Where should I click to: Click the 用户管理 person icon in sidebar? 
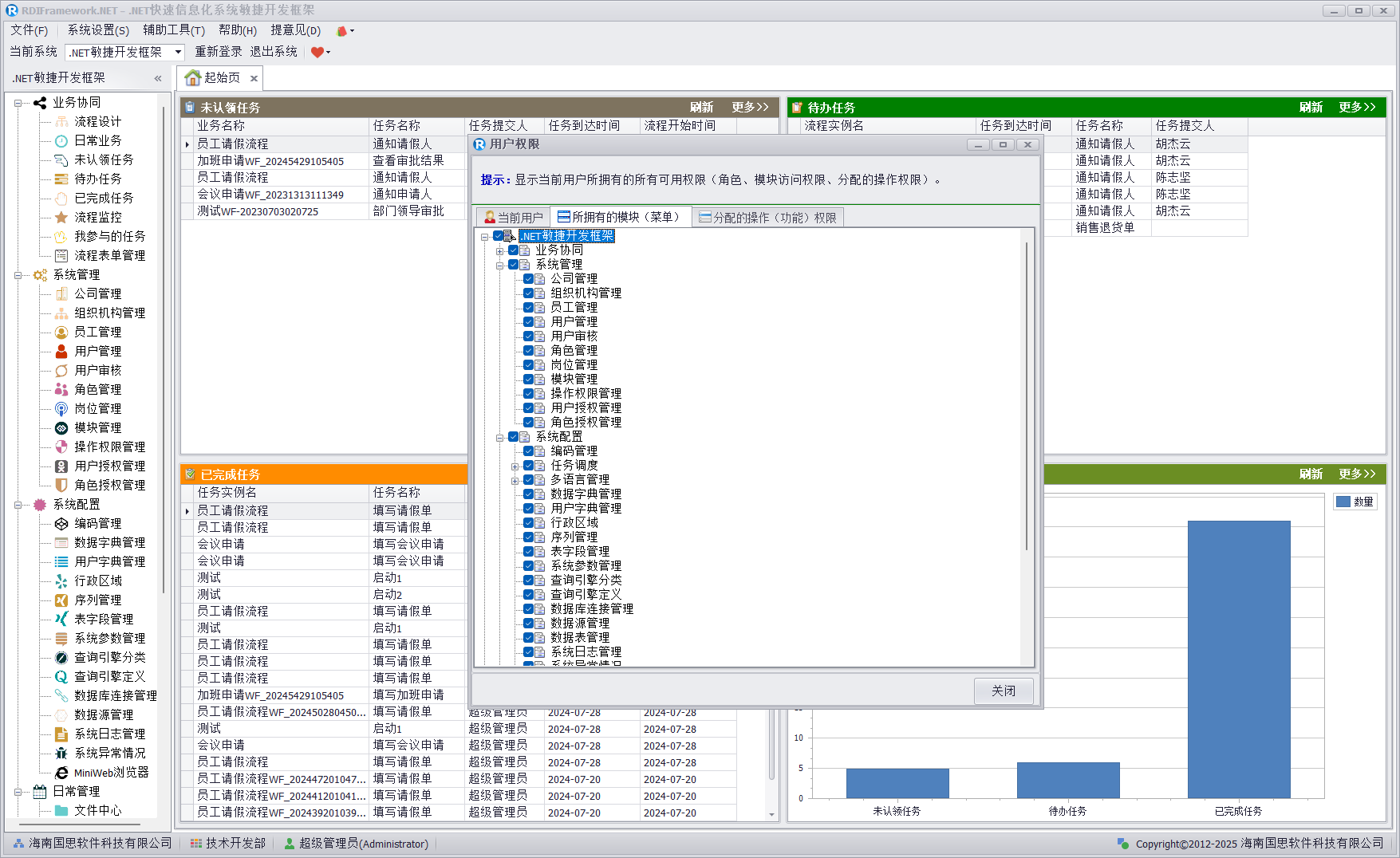pos(61,351)
